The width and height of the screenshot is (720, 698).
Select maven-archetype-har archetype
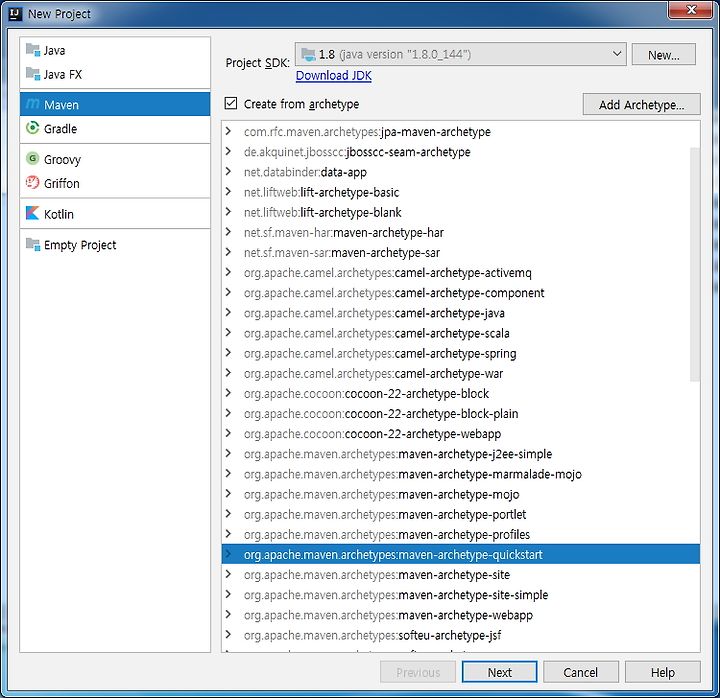[461, 232]
